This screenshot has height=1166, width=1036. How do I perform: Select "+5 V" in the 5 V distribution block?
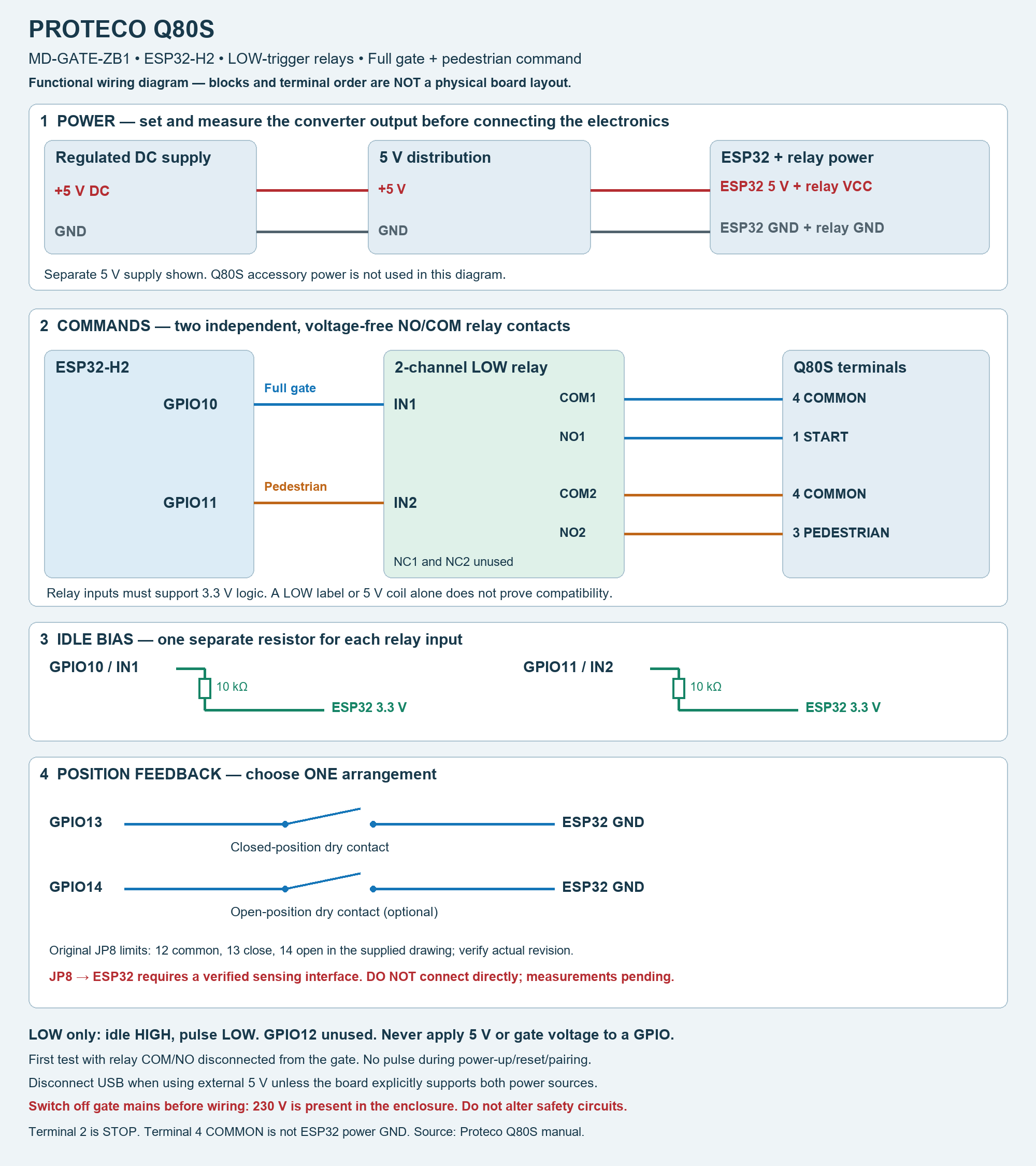tap(392, 189)
